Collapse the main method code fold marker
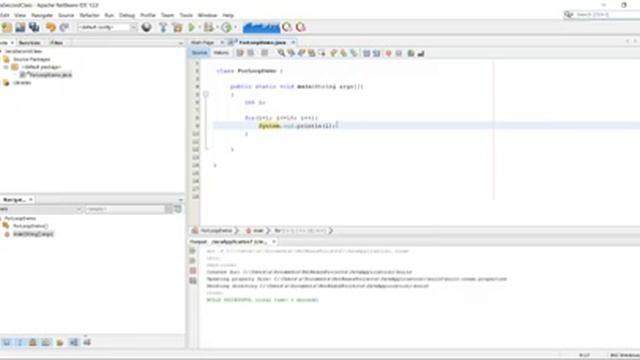The image size is (640, 360). pos(206,94)
